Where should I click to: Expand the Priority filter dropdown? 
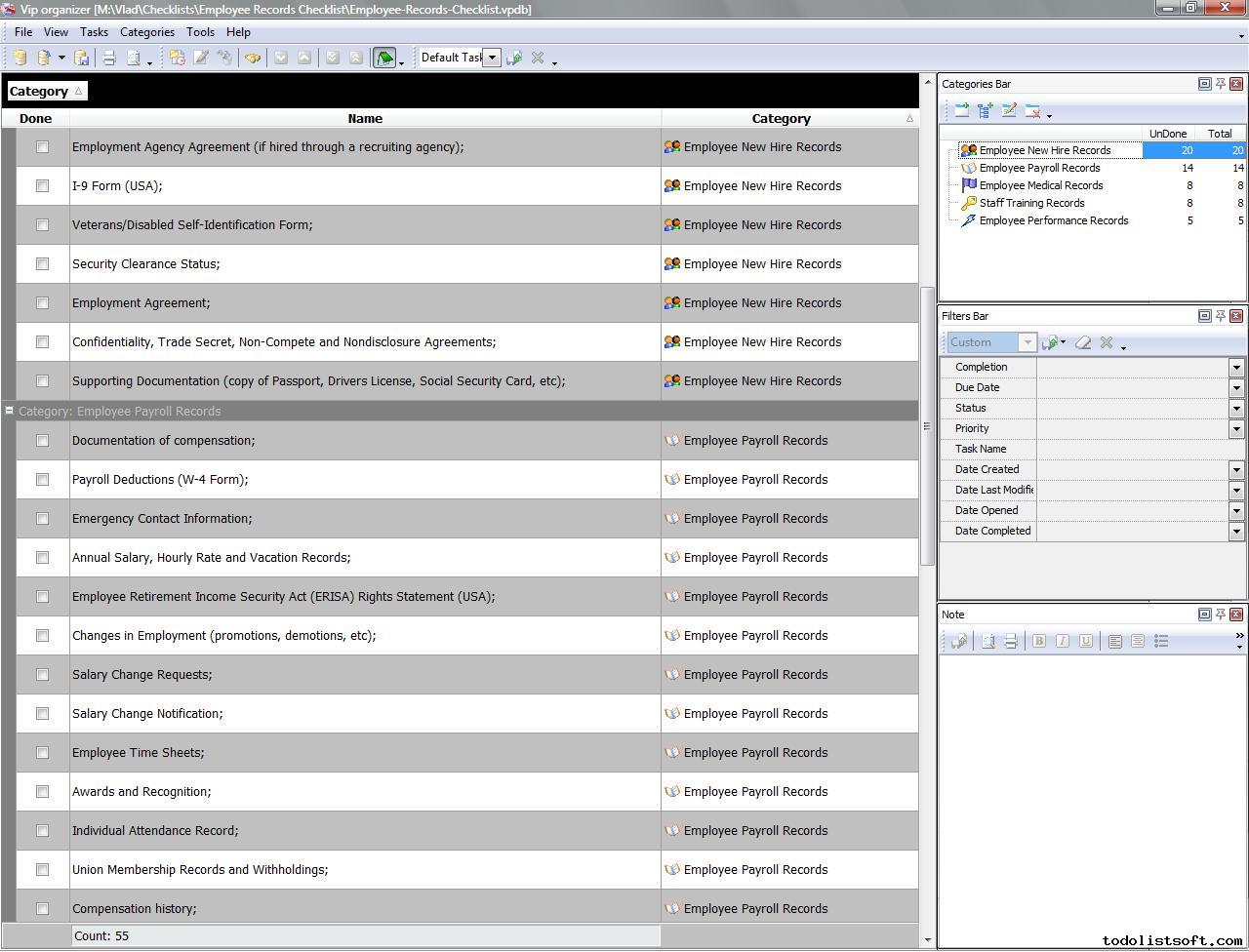point(1236,429)
